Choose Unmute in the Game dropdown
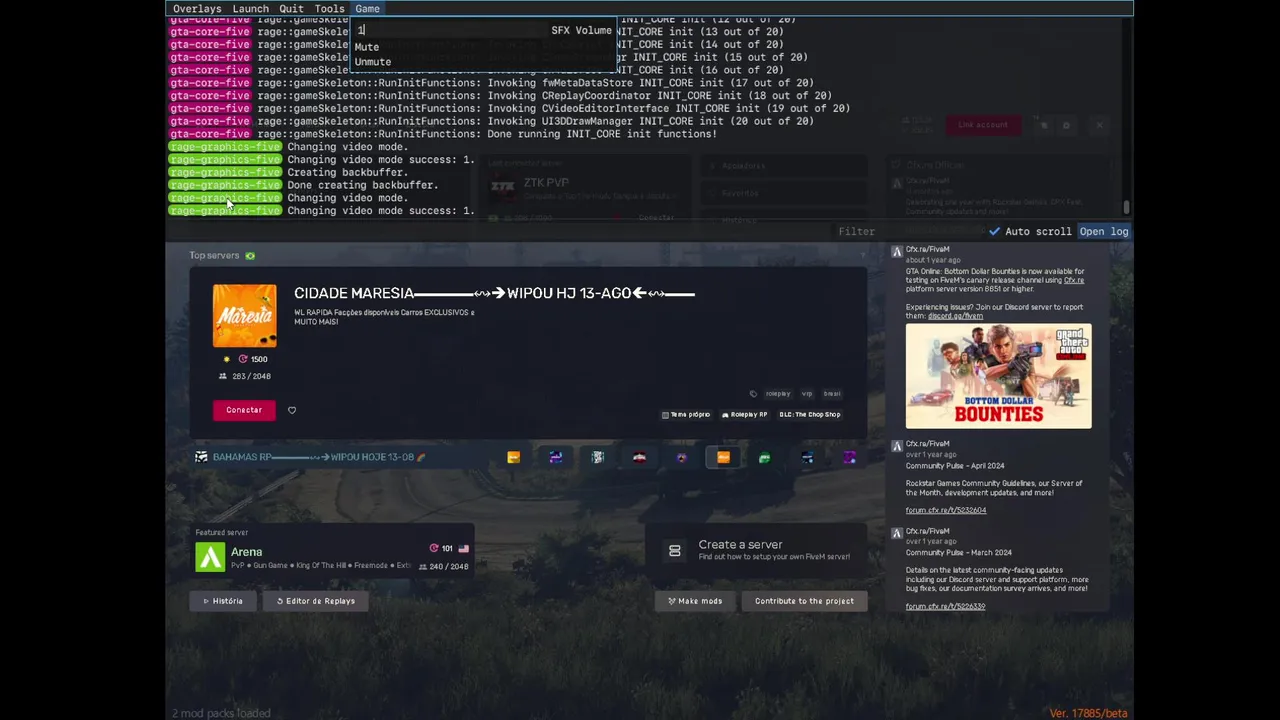The image size is (1280, 720). pos(373,62)
